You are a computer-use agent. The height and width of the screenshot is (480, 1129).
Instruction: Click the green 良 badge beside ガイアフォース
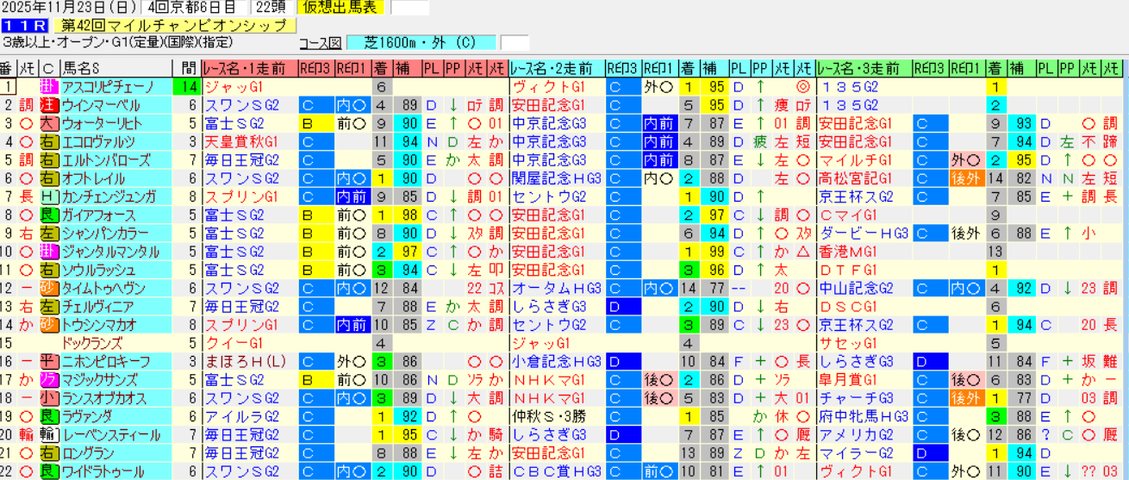coord(50,214)
